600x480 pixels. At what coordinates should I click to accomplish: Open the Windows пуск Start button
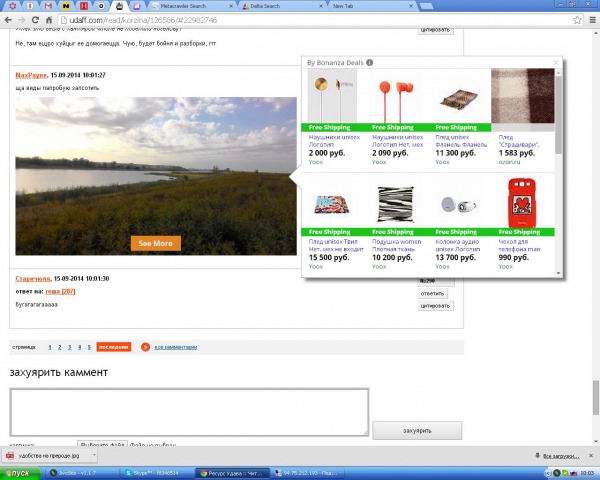click(20, 473)
